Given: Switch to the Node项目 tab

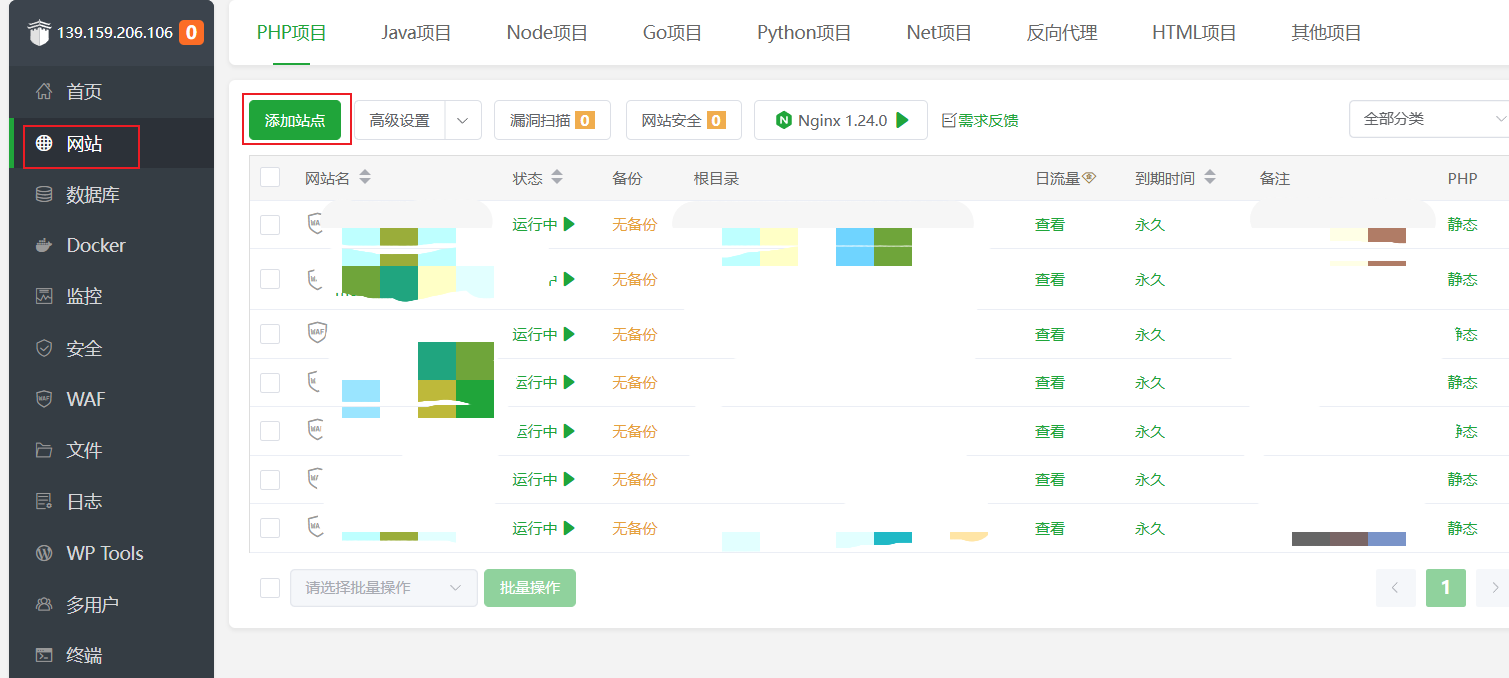Looking at the screenshot, I should click(x=547, y=33).
